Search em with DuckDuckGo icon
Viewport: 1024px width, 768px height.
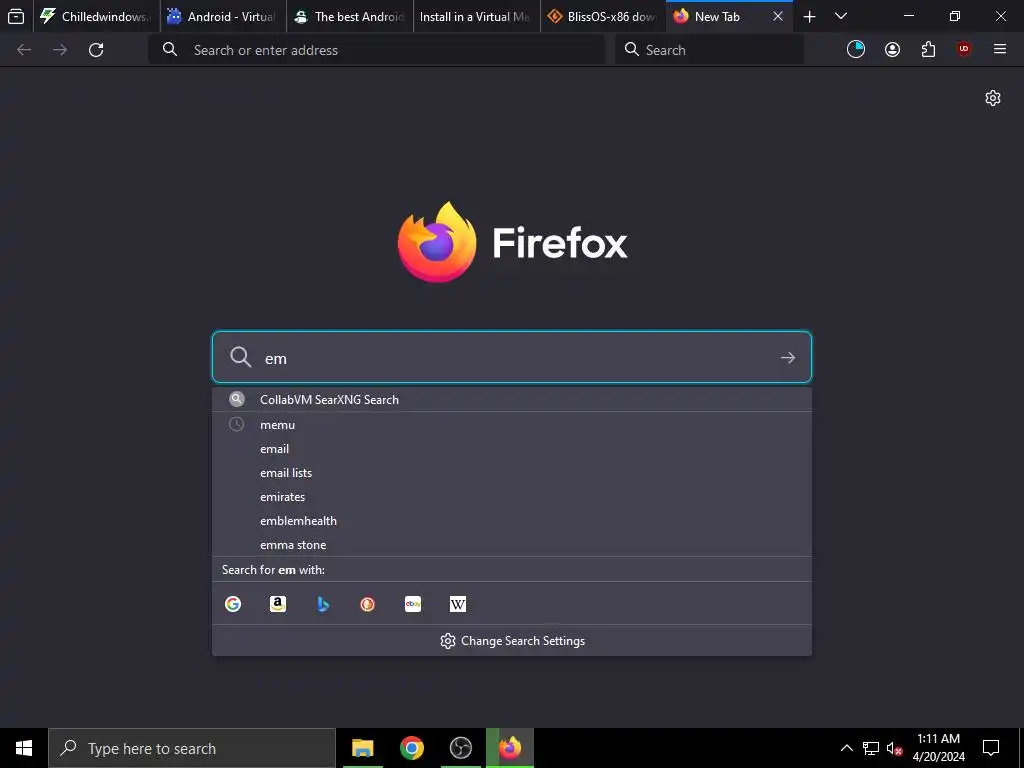(368, 604)
